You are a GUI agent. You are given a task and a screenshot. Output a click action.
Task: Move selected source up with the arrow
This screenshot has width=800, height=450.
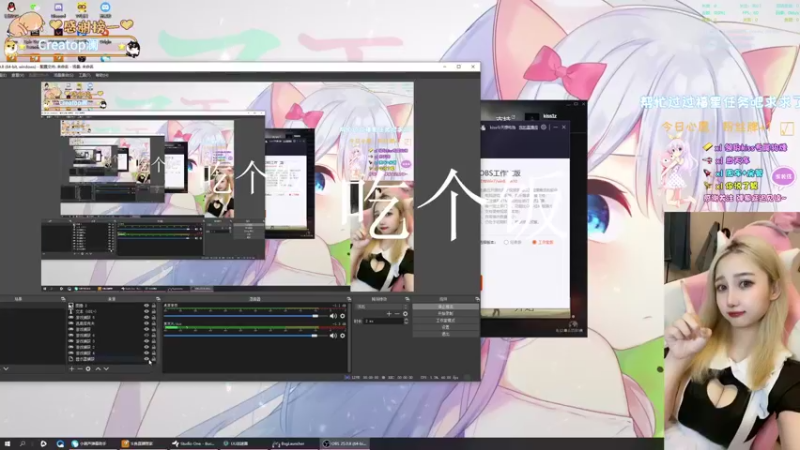tap(98, 368)
